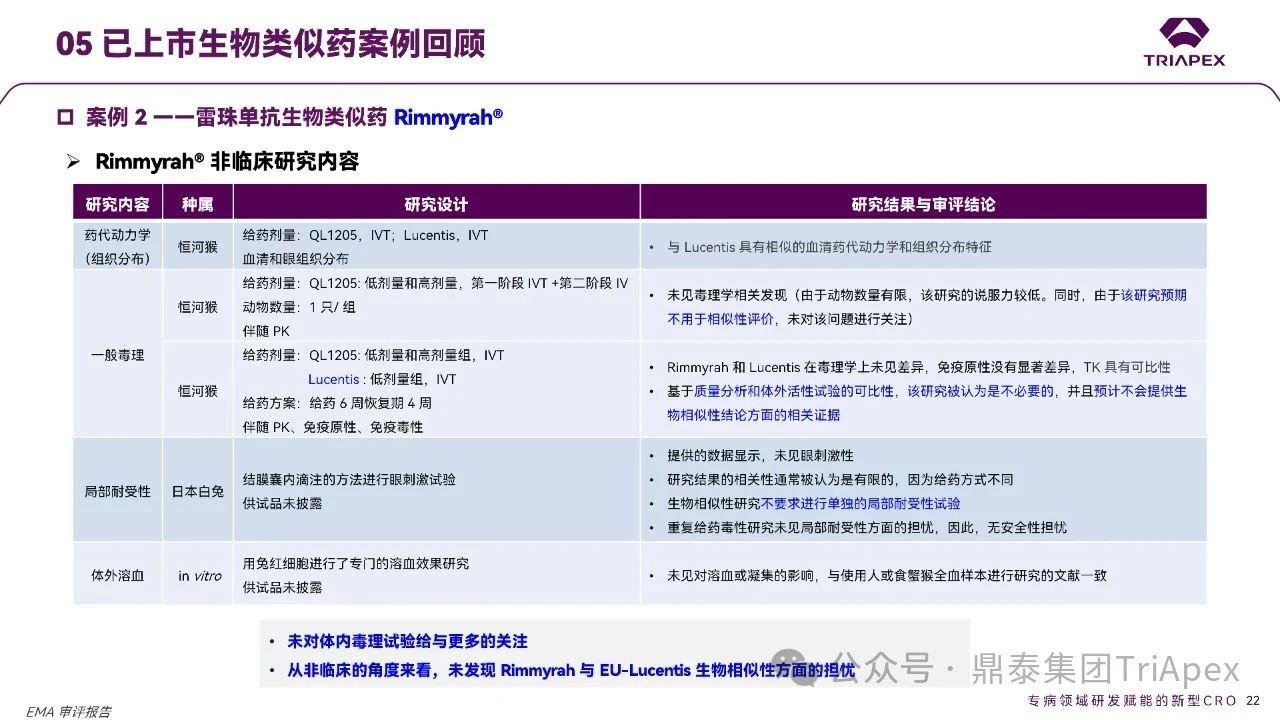Click blue text "该研究预期"
This screenshot has height=720, width=1280.
1154,295
